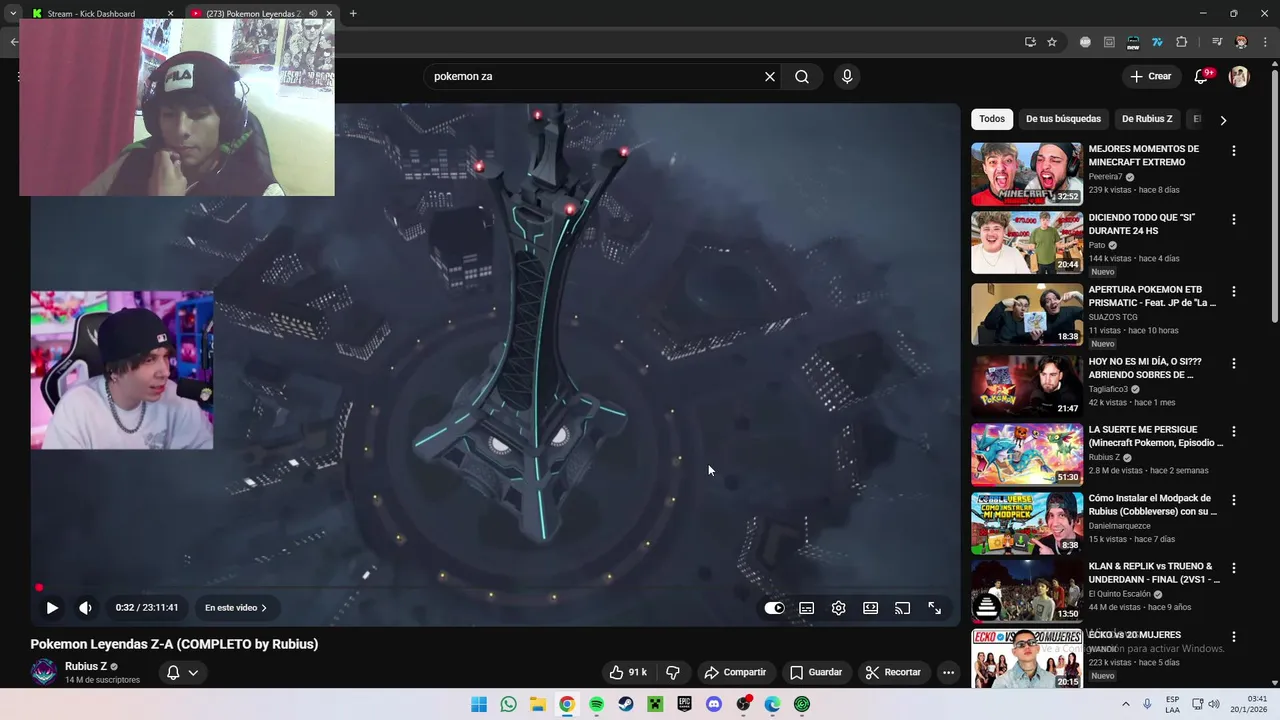Turn on subtitles with the captions icon
The image size is (1280, 720).
click(x=807, y=608)
